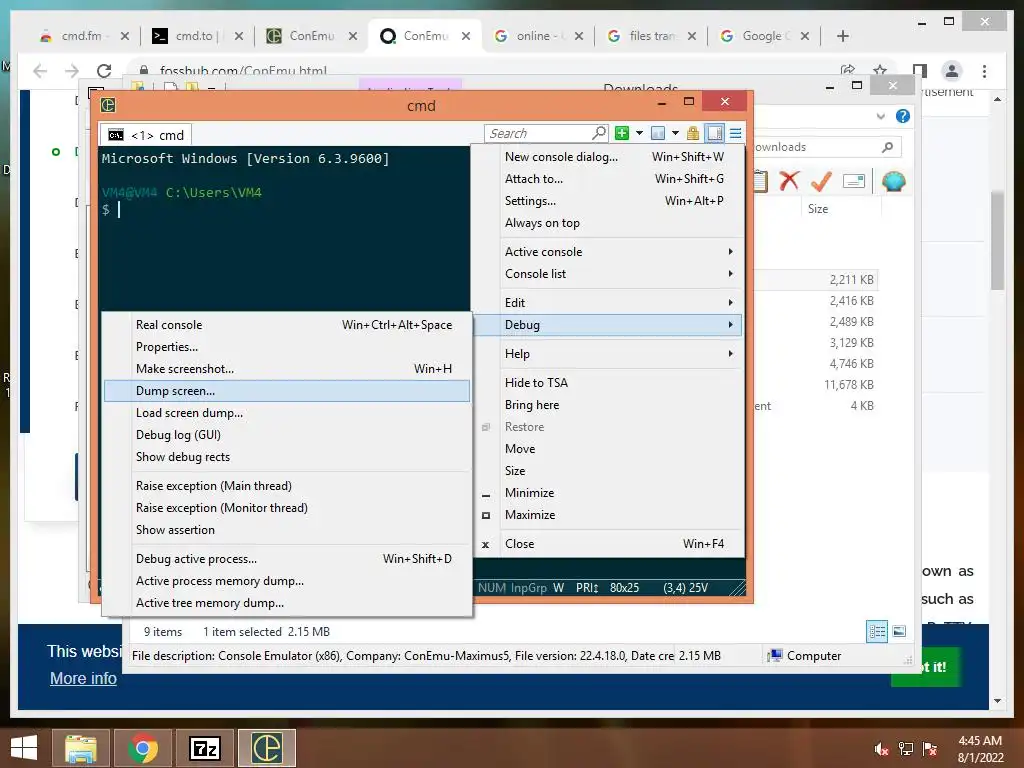Open the Chrome three-dot menu

click(984, 71)
